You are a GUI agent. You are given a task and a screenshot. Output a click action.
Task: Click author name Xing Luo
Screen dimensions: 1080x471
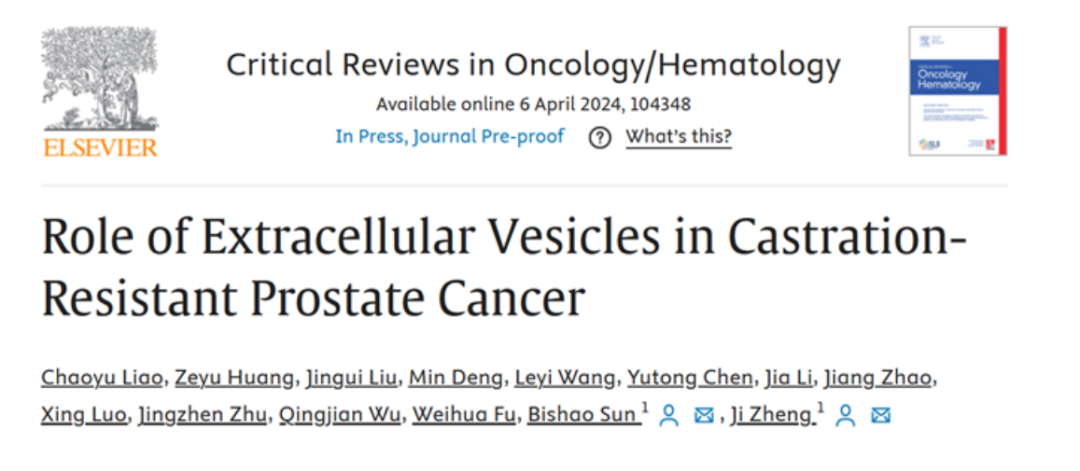85,416
